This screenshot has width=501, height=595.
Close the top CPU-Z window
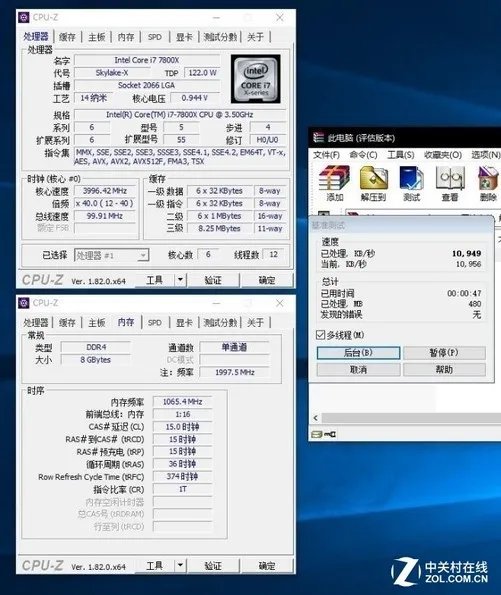tap(280, 17)
